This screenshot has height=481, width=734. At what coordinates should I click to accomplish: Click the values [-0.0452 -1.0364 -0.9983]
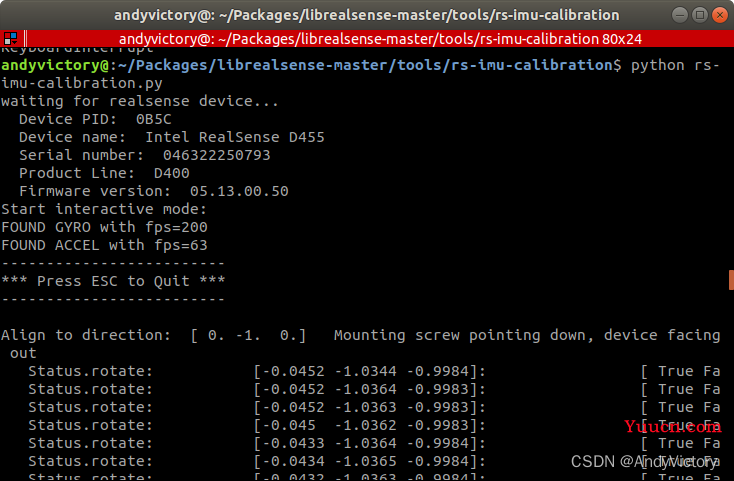pos(365,389)
